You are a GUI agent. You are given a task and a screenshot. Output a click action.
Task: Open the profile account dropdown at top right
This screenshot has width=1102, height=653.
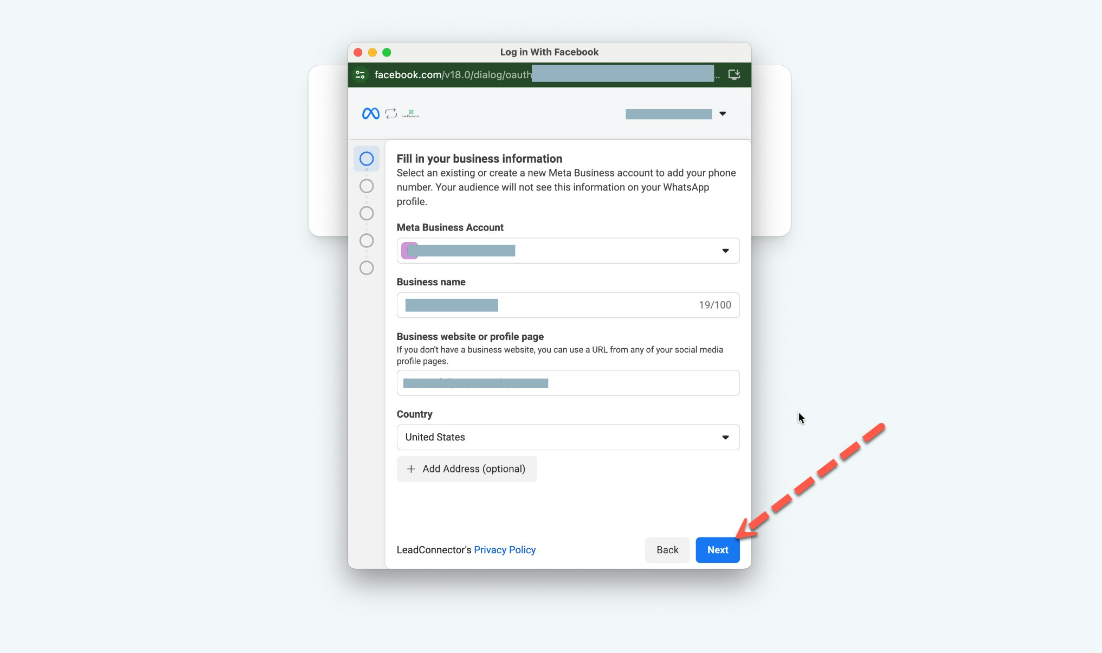(x=723, y=114)
